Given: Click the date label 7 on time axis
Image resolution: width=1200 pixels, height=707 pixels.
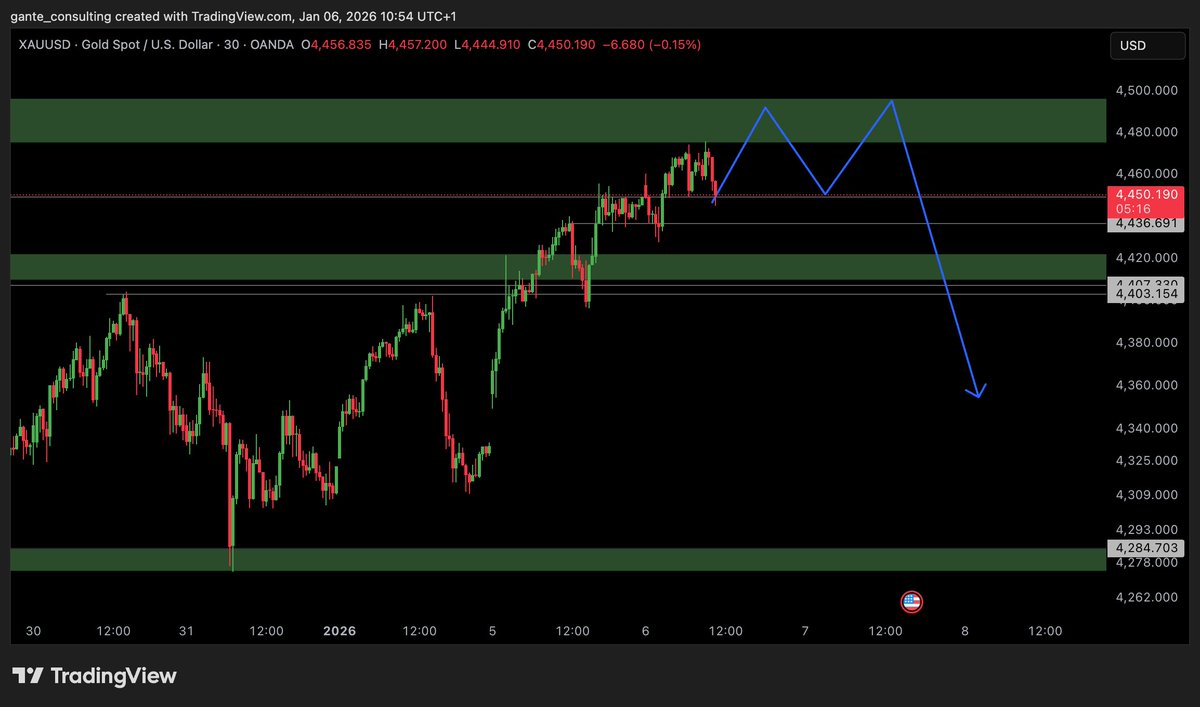Looking at the screenshot, I should click(x=805, y=631).
